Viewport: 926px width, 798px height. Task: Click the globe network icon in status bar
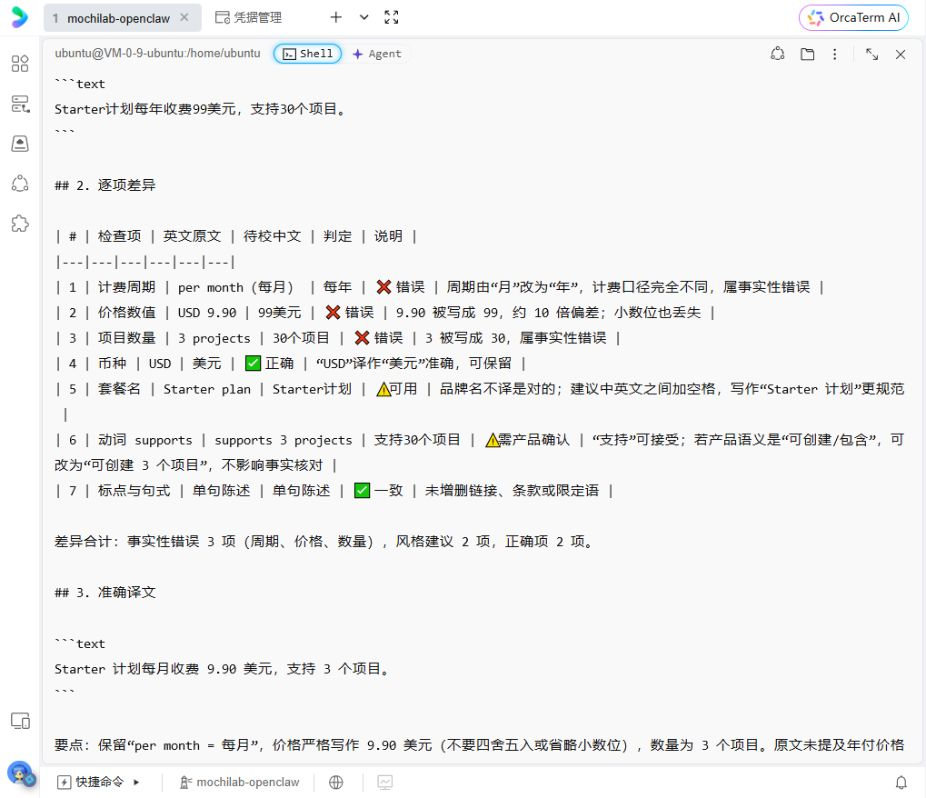[x=336, y=782]
